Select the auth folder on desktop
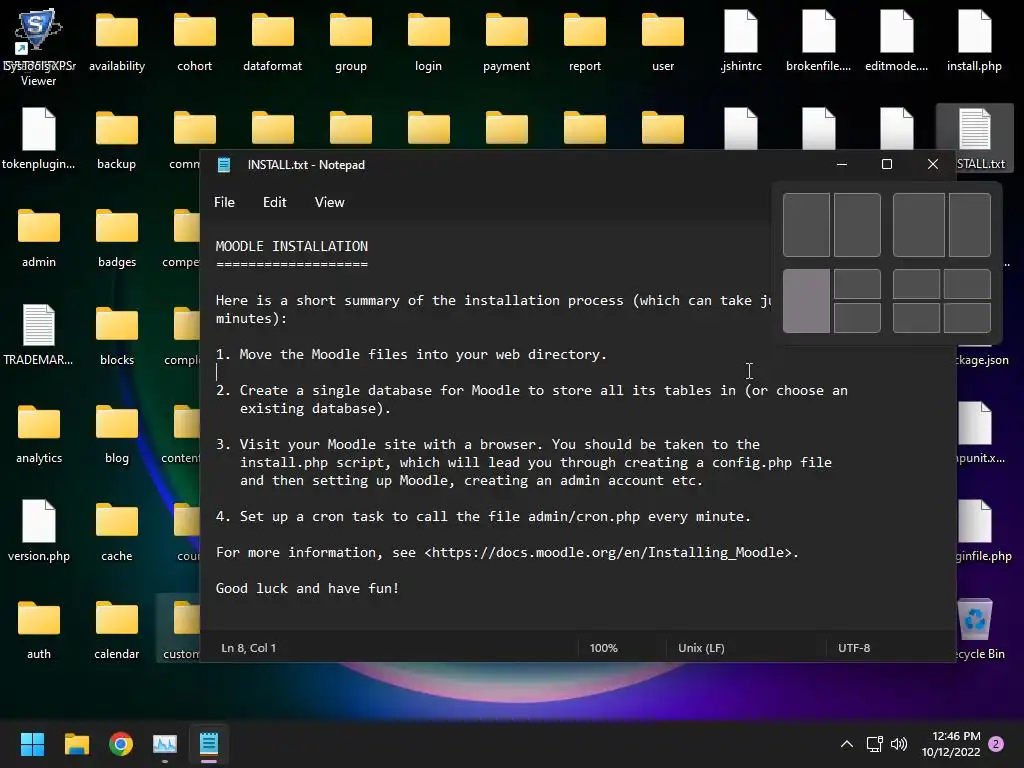The width and height of the screenshot is (1024, 768). 39,630
